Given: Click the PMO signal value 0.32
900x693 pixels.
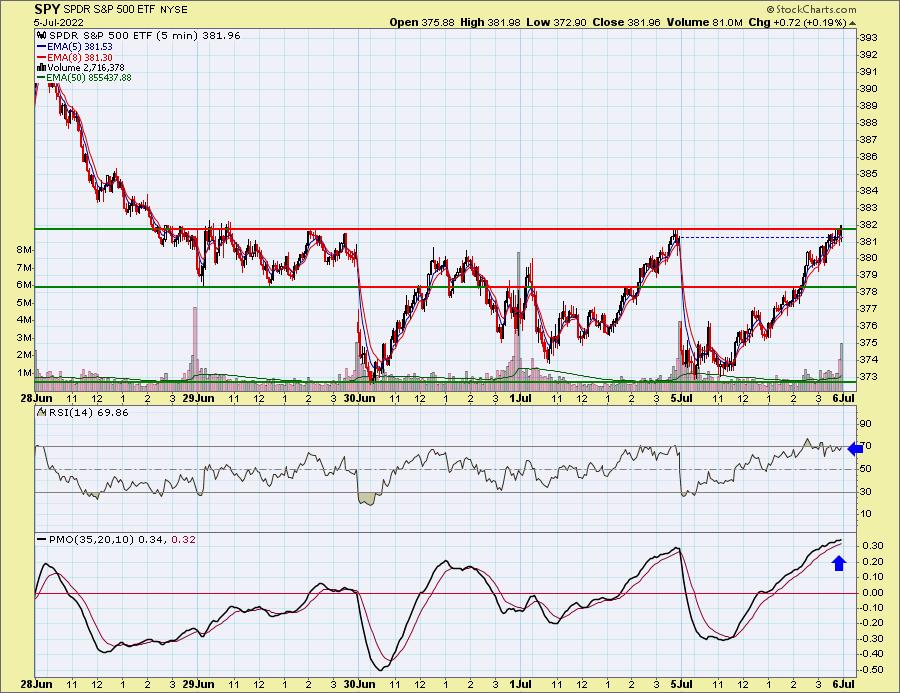Looking at the screenshot, I should pyautogui.click(x=184, y=540).
